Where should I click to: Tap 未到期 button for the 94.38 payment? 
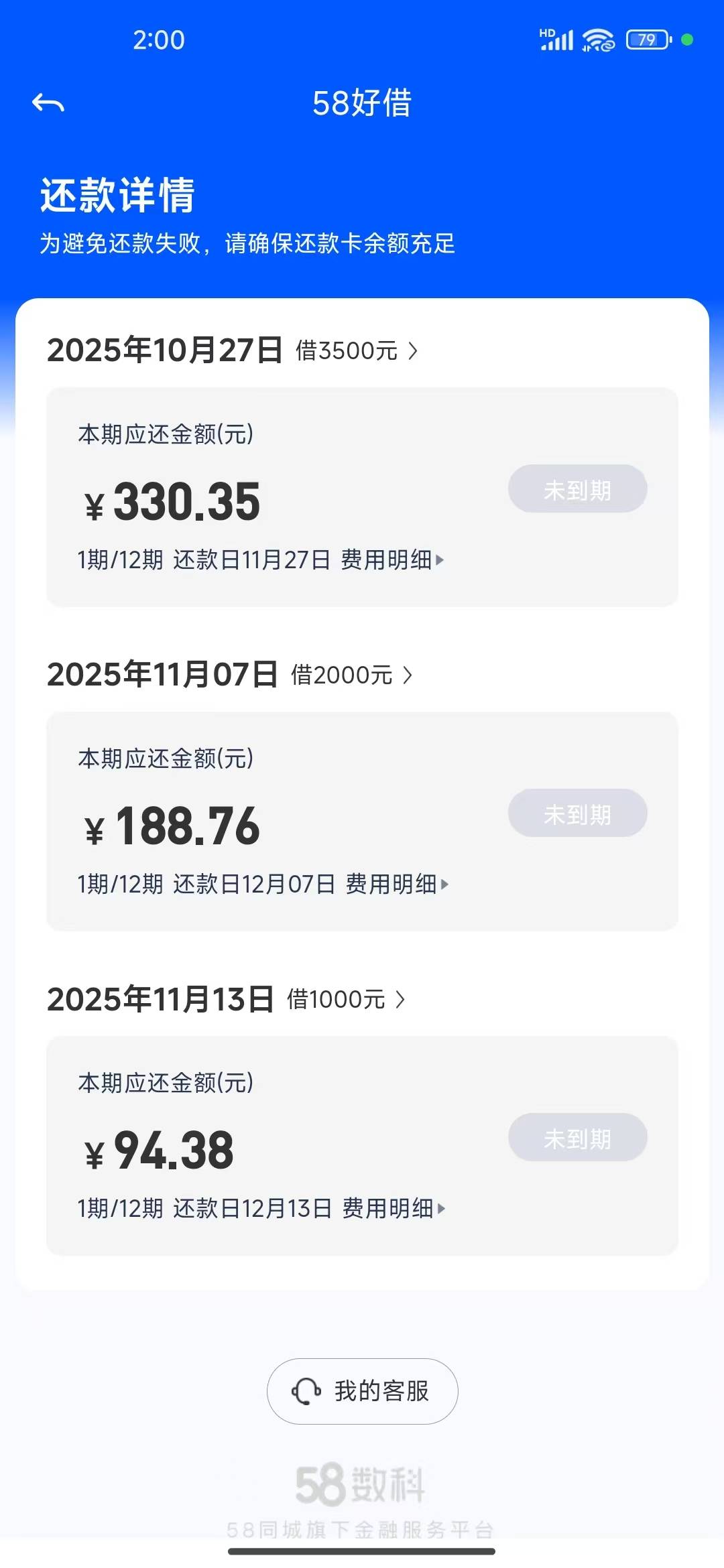(x=577, y=1138)
